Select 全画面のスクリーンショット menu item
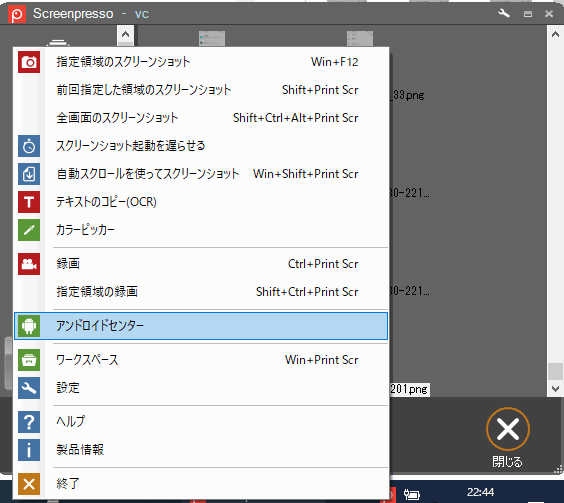Viewport: 564px width, 503px height. tap(201, 118)
